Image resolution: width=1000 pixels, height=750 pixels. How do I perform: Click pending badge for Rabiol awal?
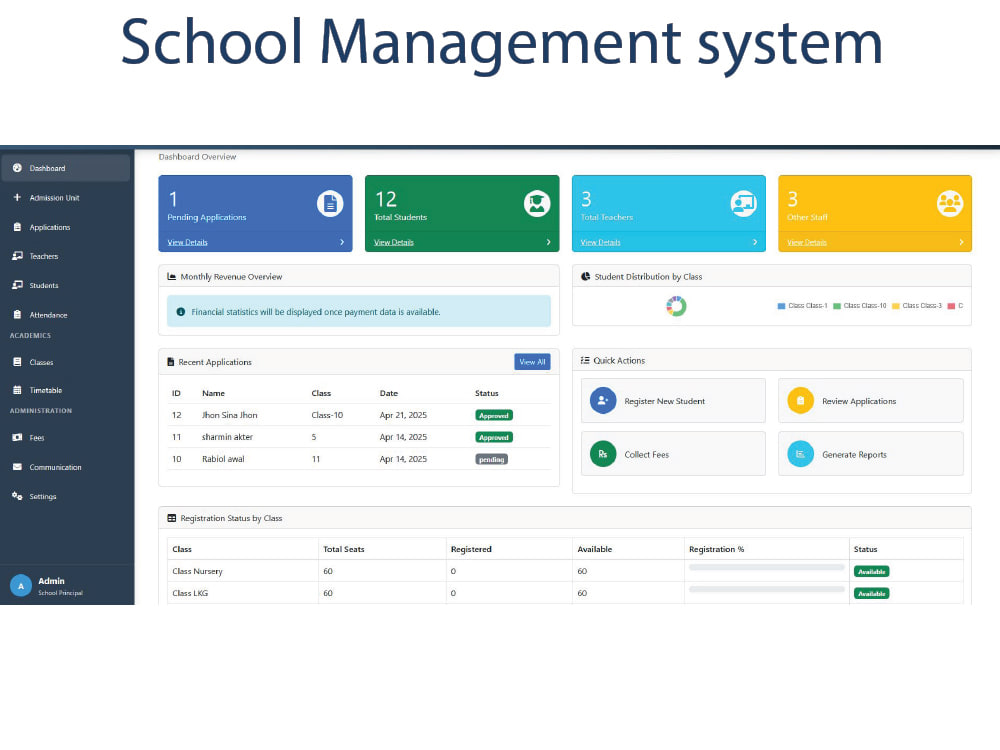click(492, 459)
